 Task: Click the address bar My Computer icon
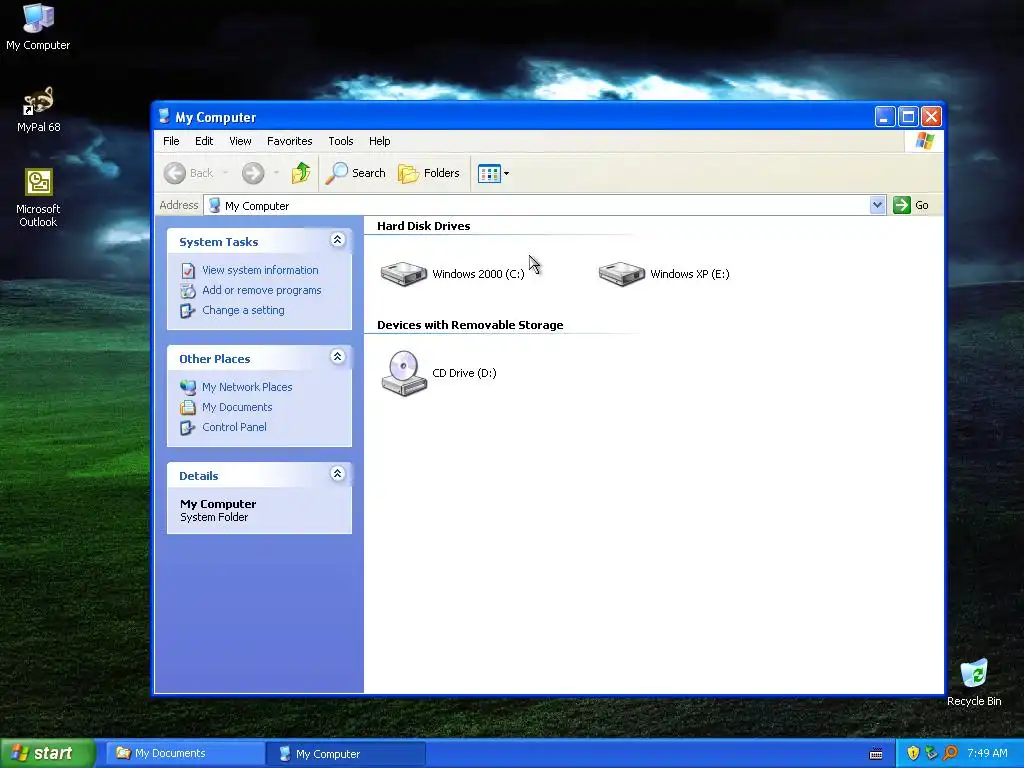point(214,206)
